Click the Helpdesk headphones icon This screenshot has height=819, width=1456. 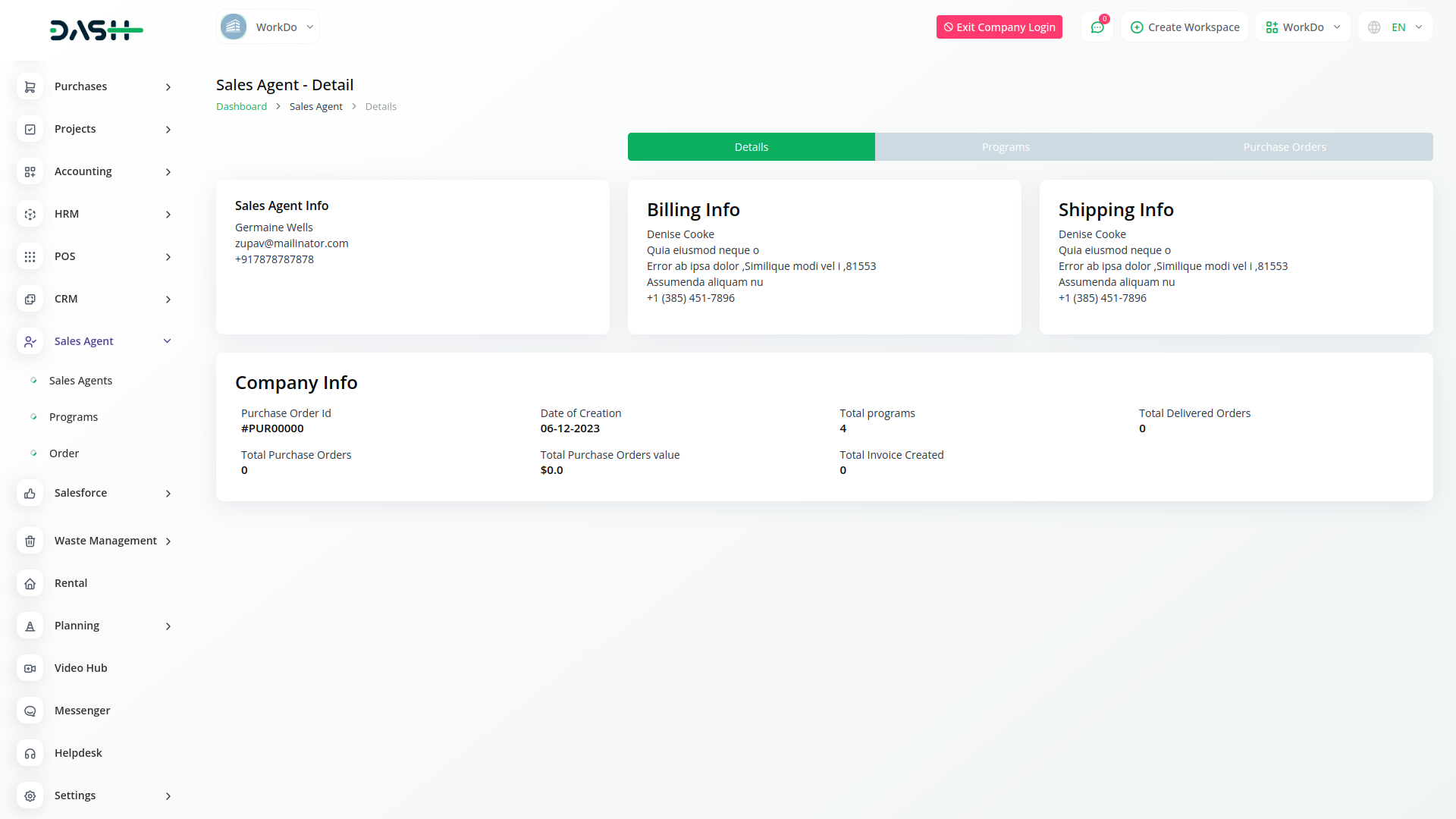click(x=30, y=754)
